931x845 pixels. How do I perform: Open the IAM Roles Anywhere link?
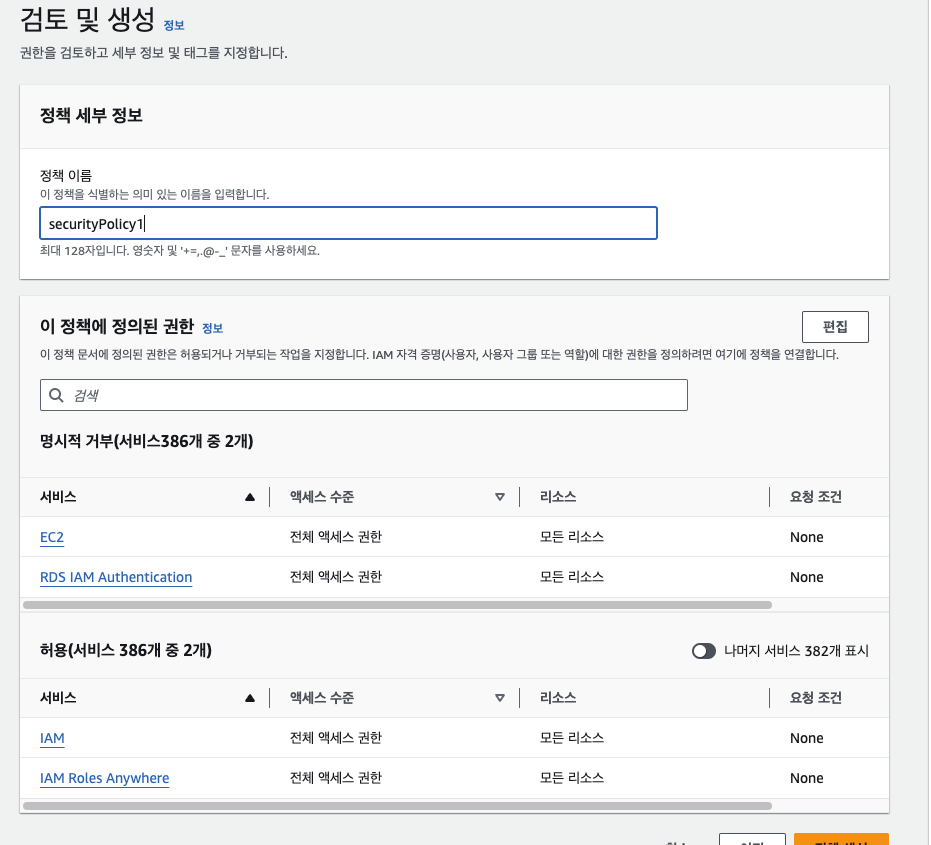[104, 778]
